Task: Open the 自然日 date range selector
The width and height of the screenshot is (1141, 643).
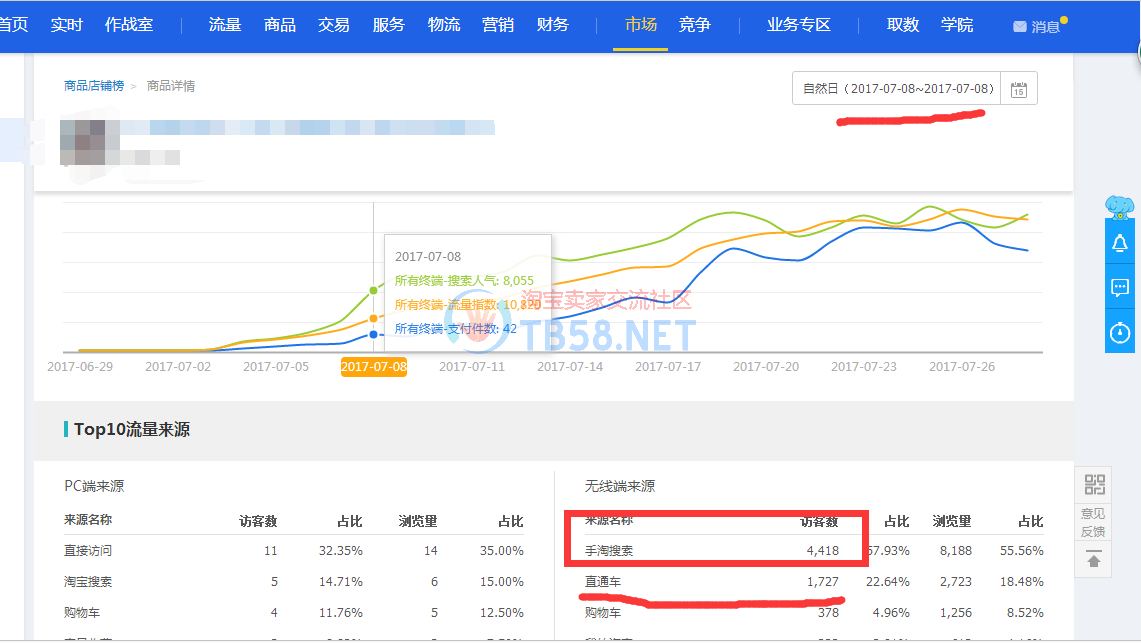Action: pyautogui.click(x=897, y=89)
